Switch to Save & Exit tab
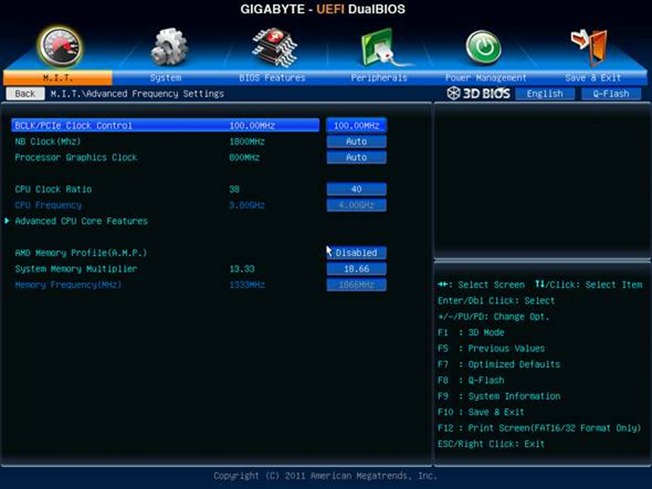Screen dimensions: 652x489 [593, 78]
